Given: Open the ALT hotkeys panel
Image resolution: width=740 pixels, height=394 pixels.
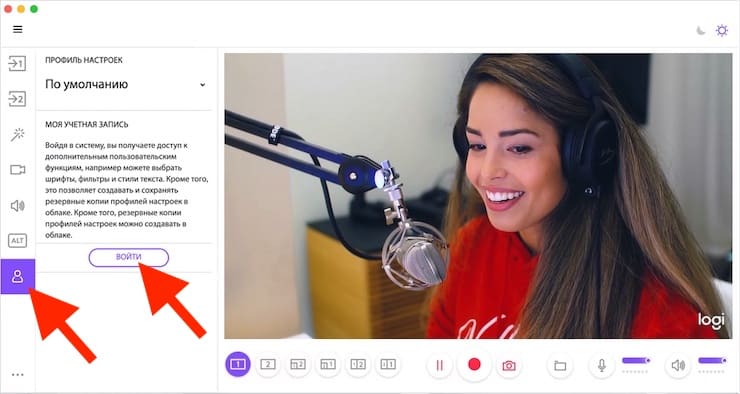Looking at the screenshot, I should 17,241.
